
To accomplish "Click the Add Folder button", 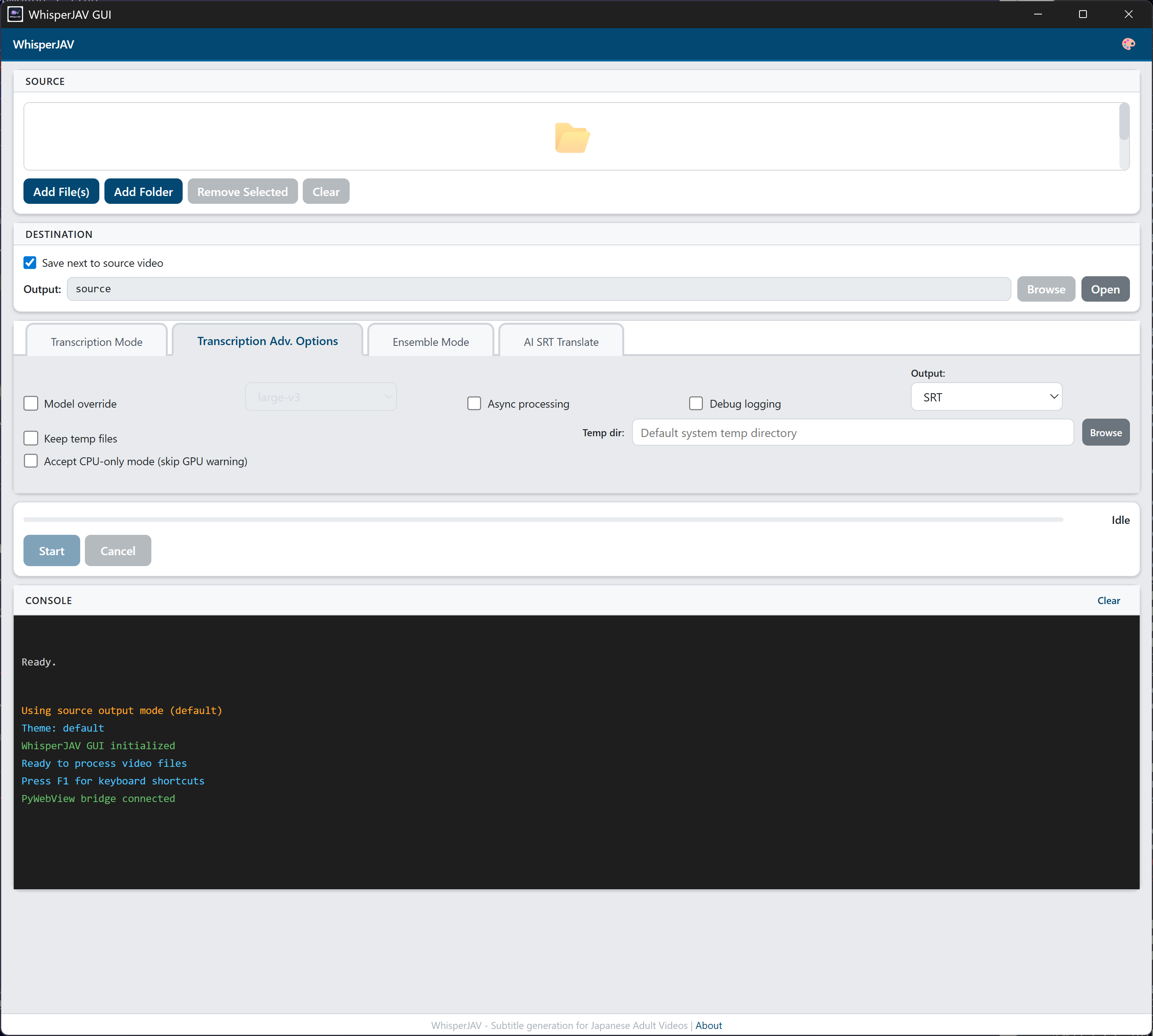I will click(143, 192).
